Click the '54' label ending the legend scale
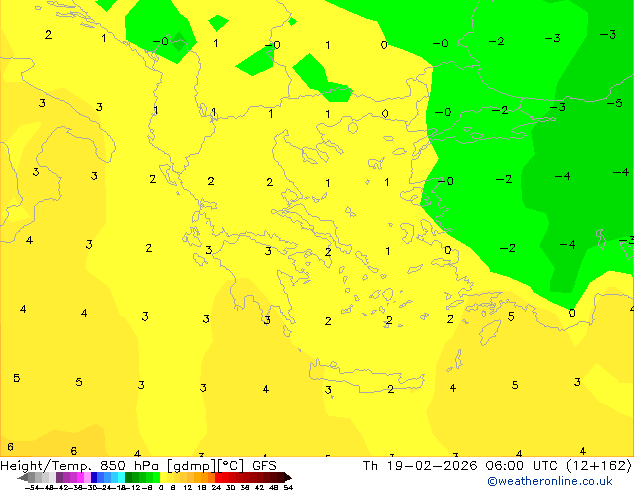The width and height of the screenshot is (634, 490). pos(288,487)
